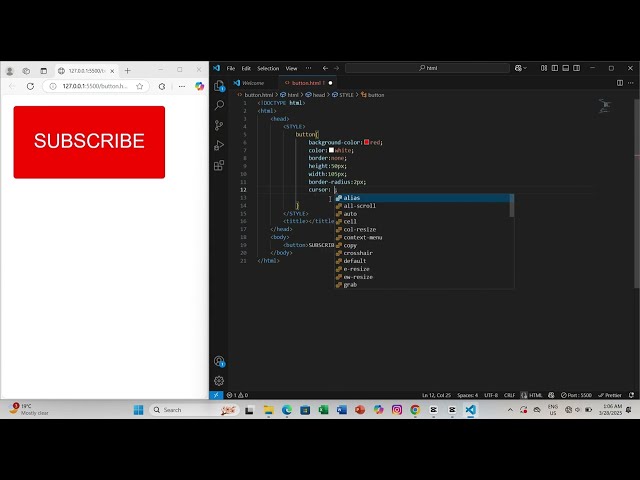Open the Run and Debug view
The image size is (640, 480).
tap(219, 145)
